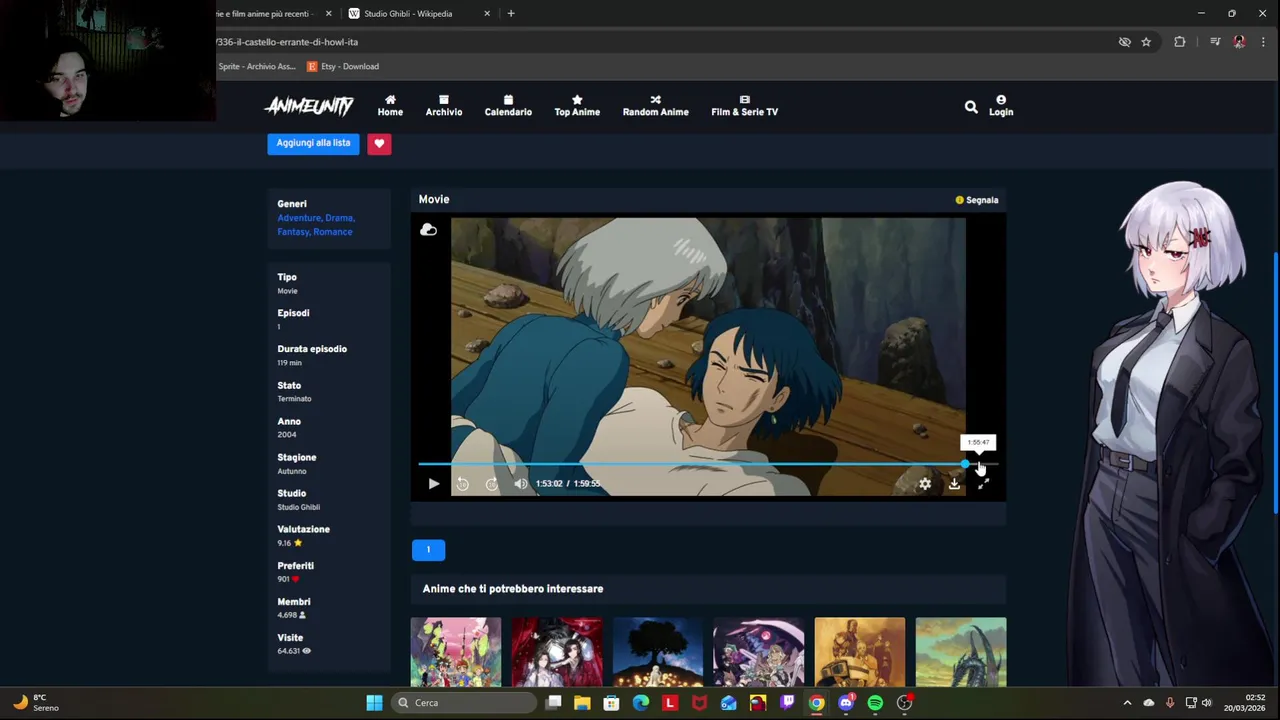Open the Login page
Screen dimensions: 1280x720
pyautogui.click(x=1001, y=106)
